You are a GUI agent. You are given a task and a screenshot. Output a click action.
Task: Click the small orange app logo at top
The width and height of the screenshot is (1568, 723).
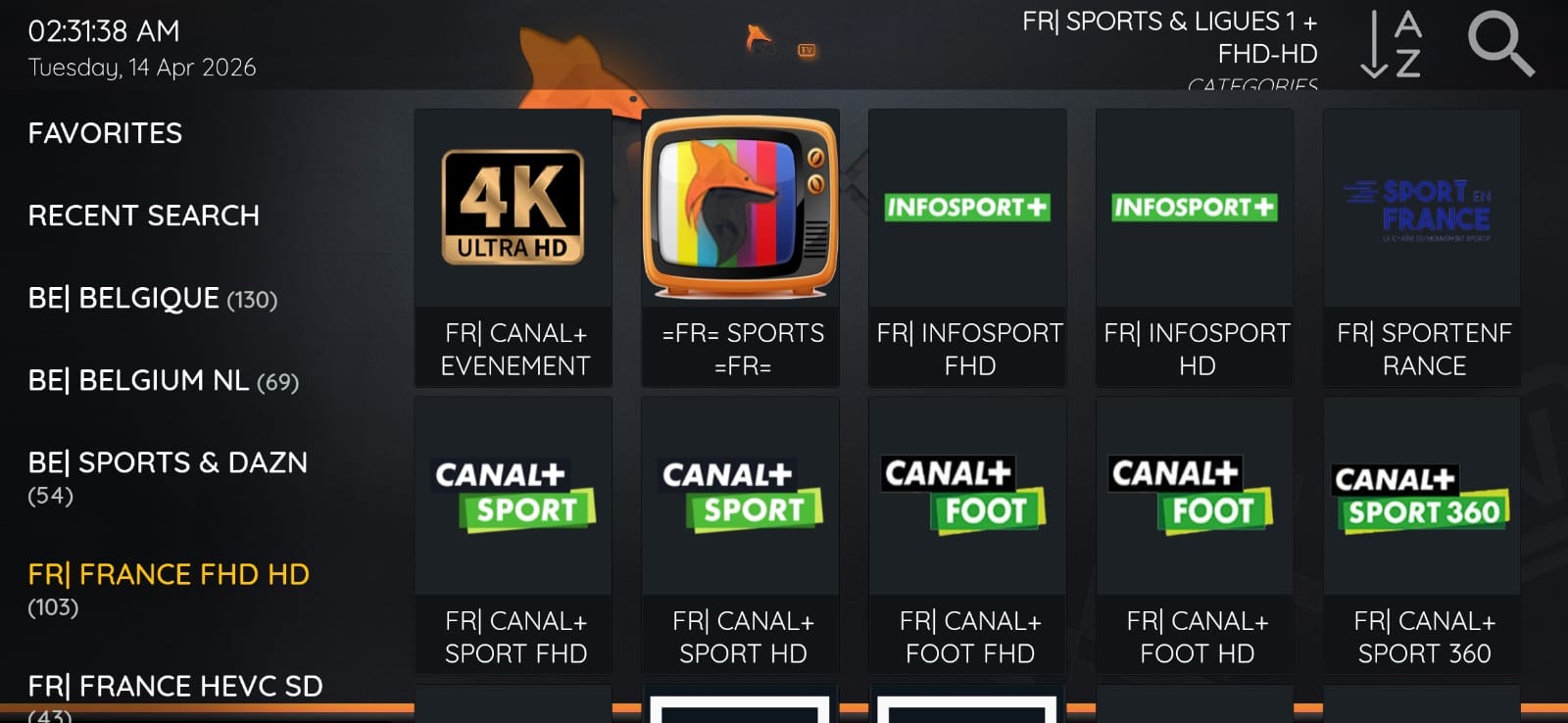pos(779,42)
